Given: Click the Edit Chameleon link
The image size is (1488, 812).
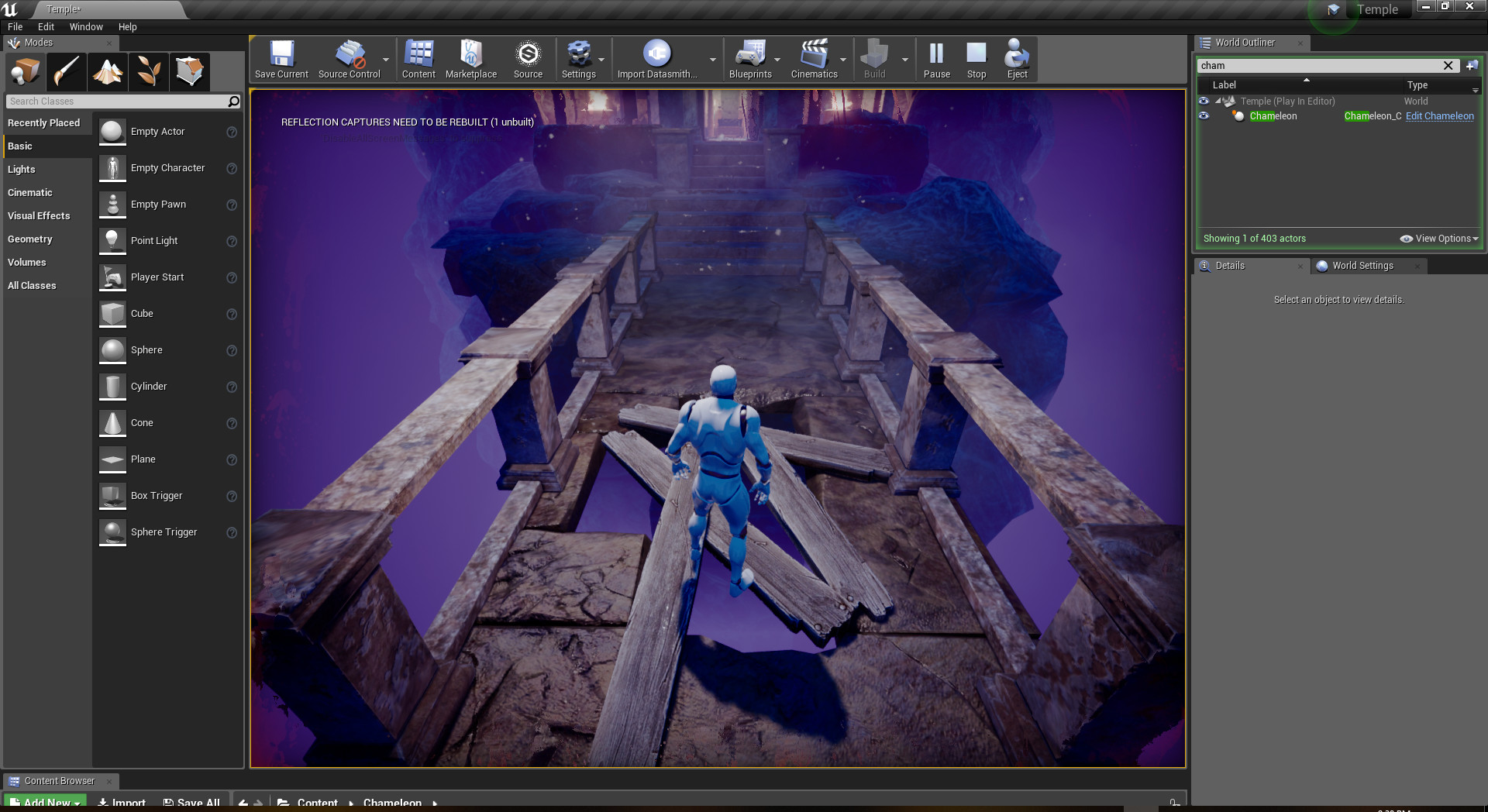Looking at the screenshot, I should (x=1439, y=115).
